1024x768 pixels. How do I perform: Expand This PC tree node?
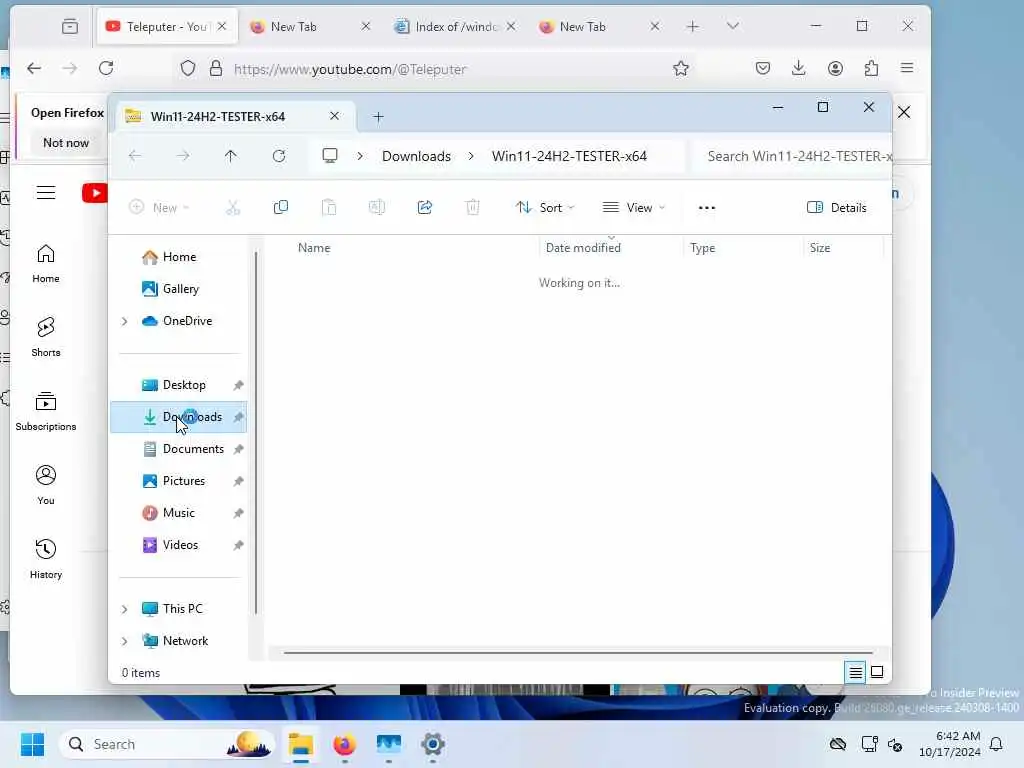click(x=124, y=609)
